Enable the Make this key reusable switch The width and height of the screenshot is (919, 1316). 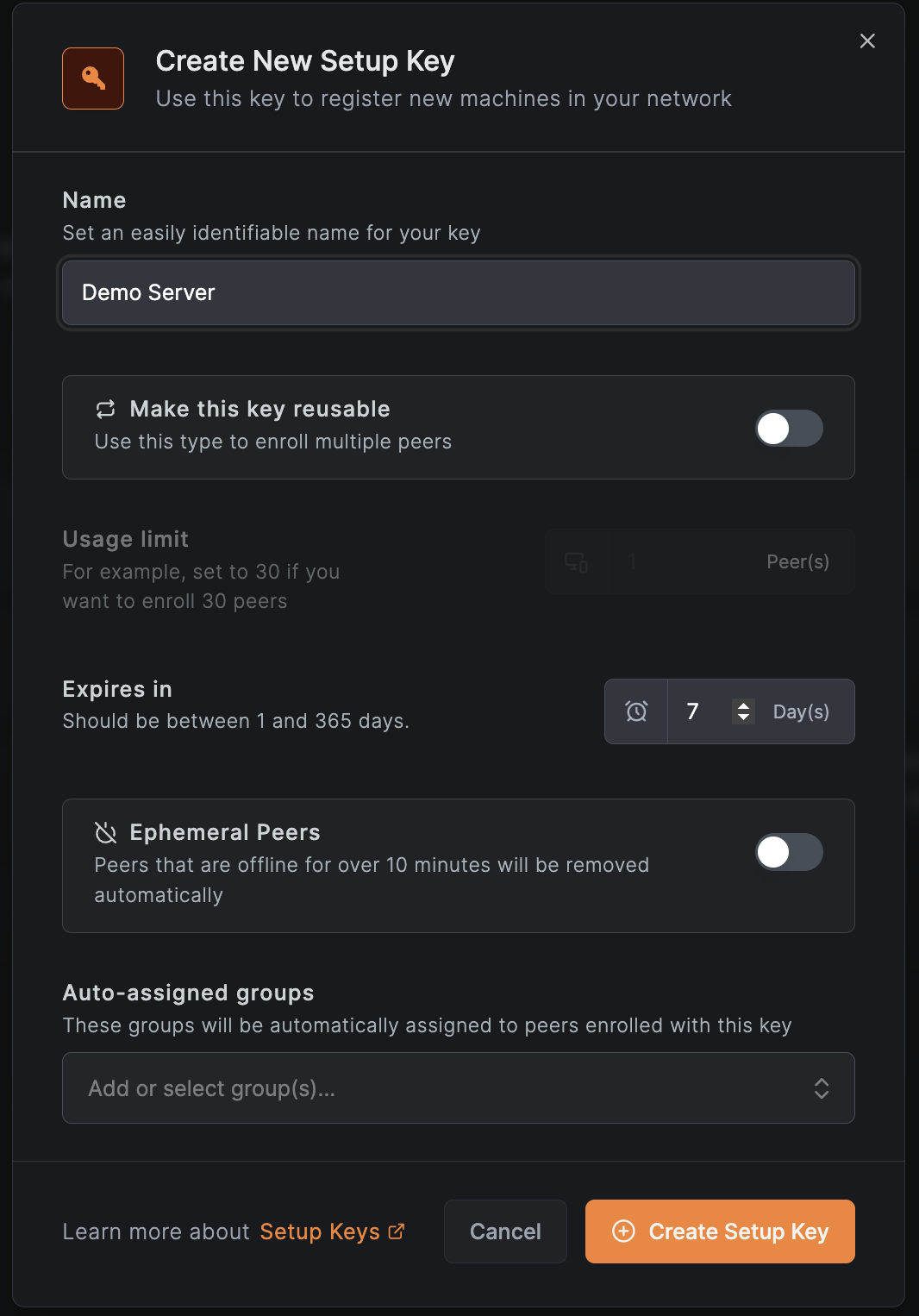(789, 429)
